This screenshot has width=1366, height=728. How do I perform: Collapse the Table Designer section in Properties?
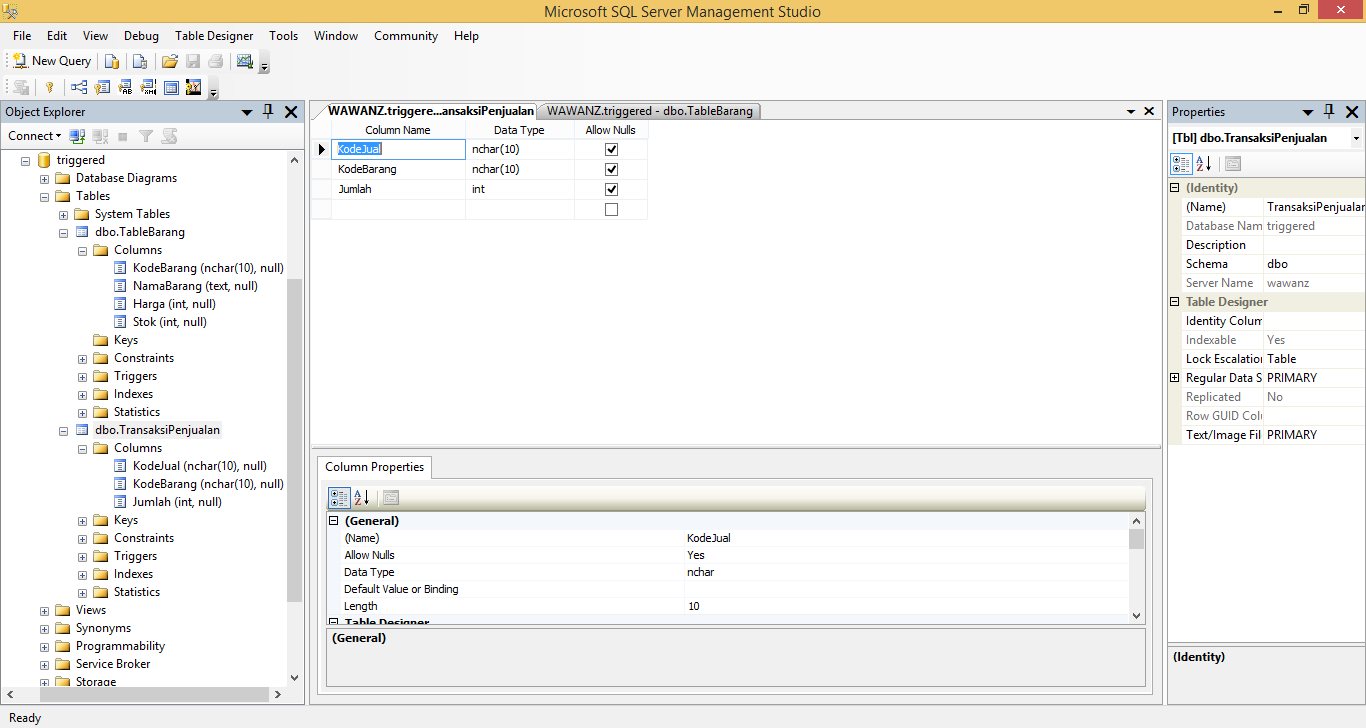[1175, 302]
